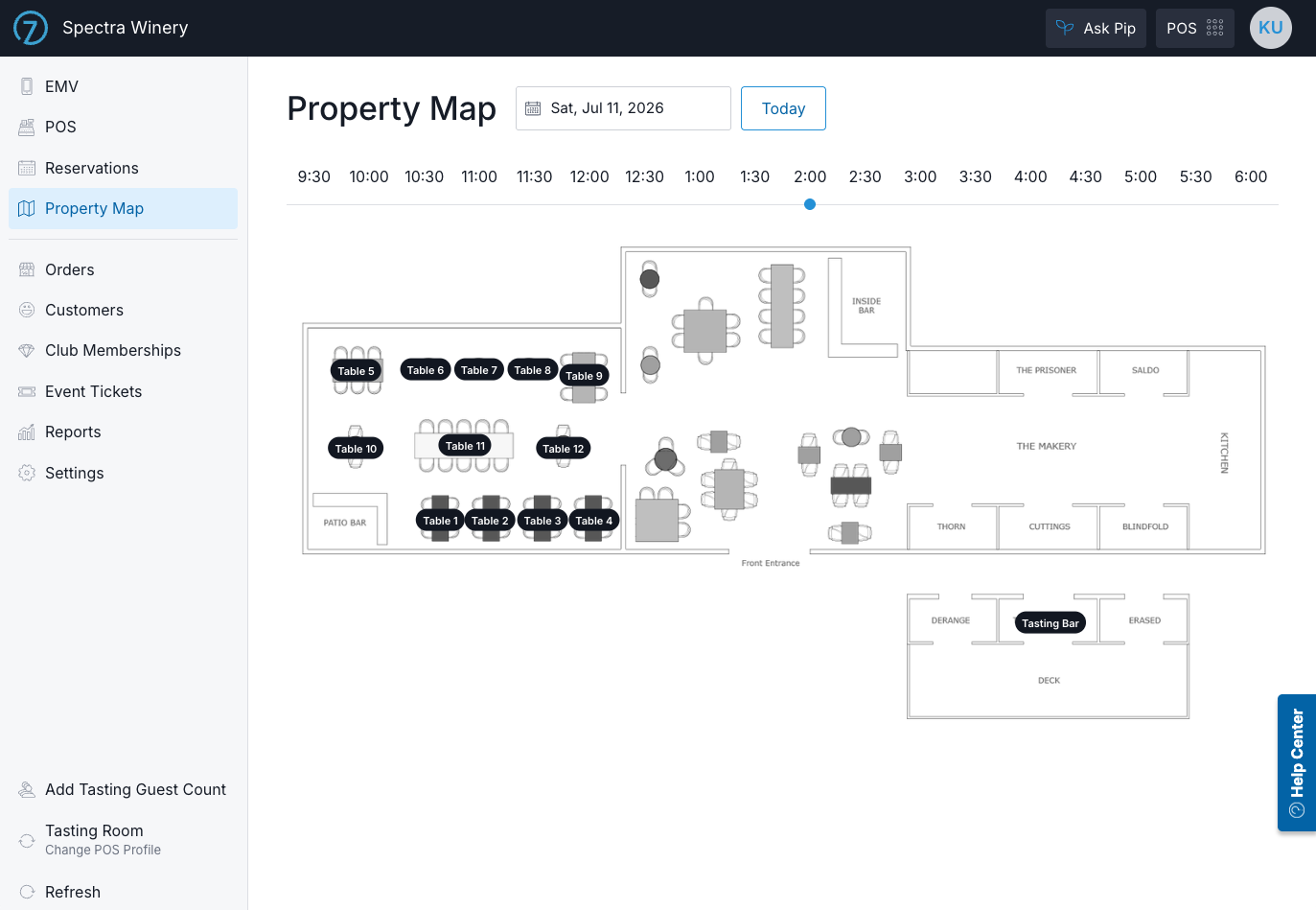This screenshot has width=1316, height=910.
Task: Select Table 6 on the map
Action: (426, 370)
